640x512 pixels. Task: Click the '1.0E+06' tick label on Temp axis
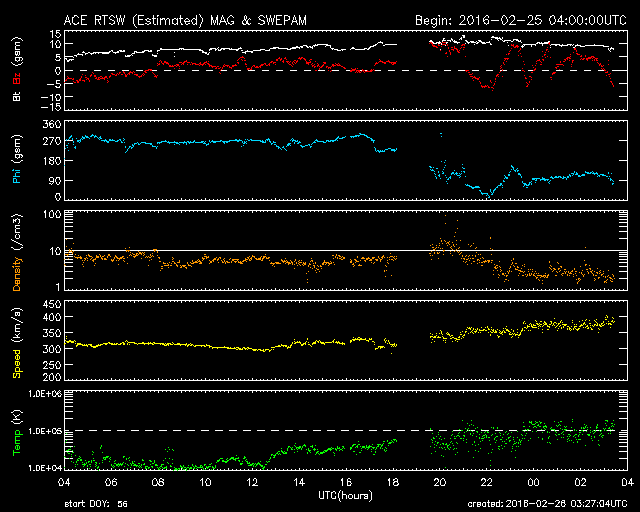pyautogui.click(x=45, y=394)
